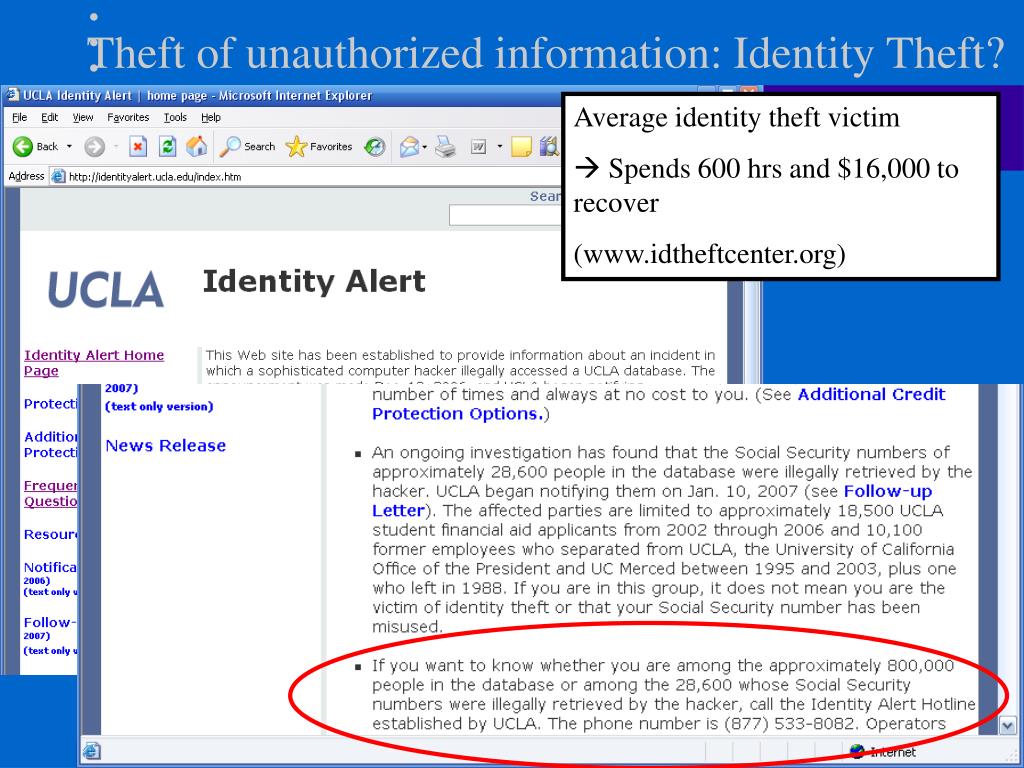Open Search pane via magnifier icon
Screen dimensions: 1024x768
tap(247, 147)
